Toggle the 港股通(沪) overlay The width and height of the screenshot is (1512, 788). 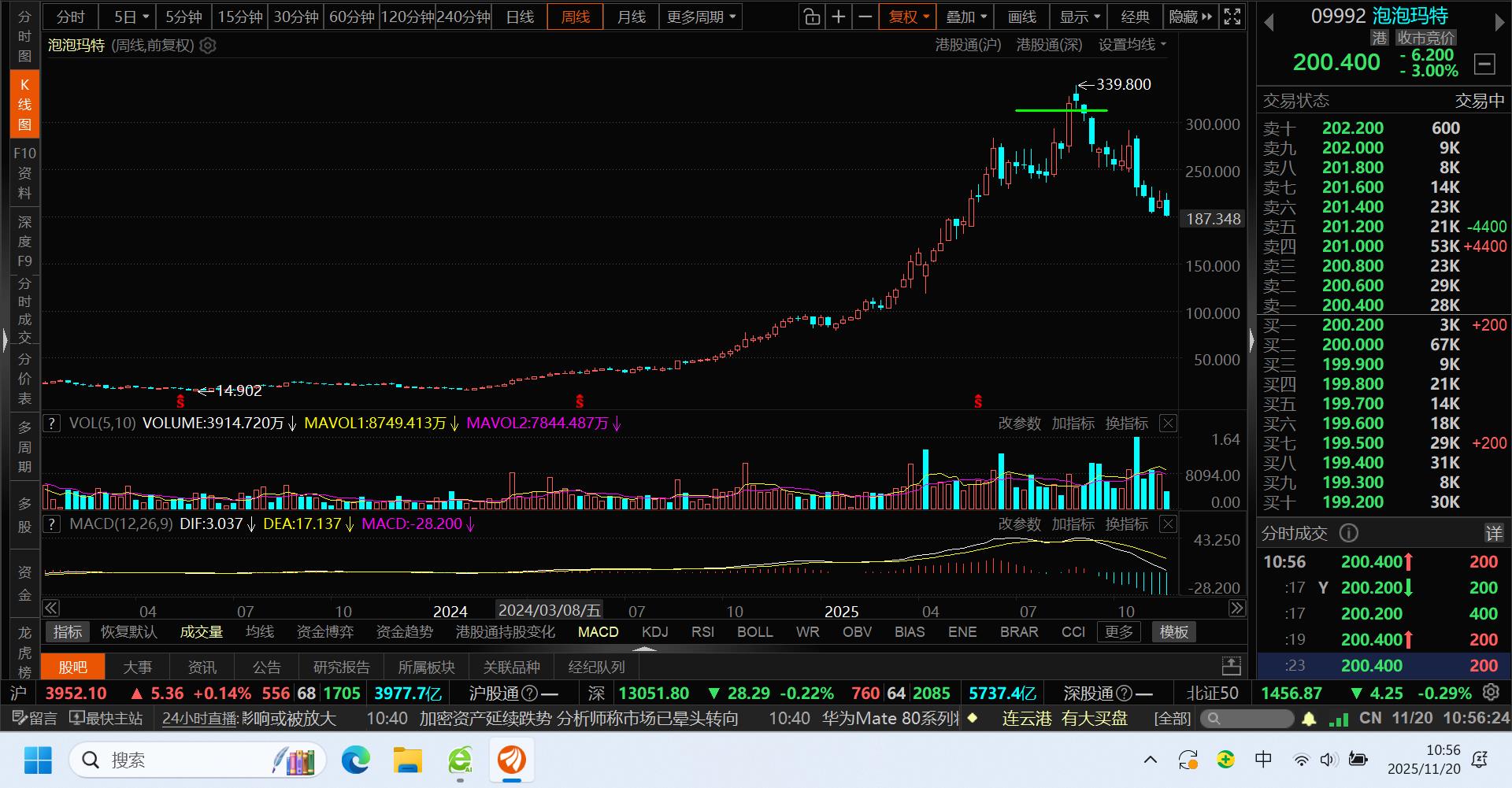[x=968, y=45]
